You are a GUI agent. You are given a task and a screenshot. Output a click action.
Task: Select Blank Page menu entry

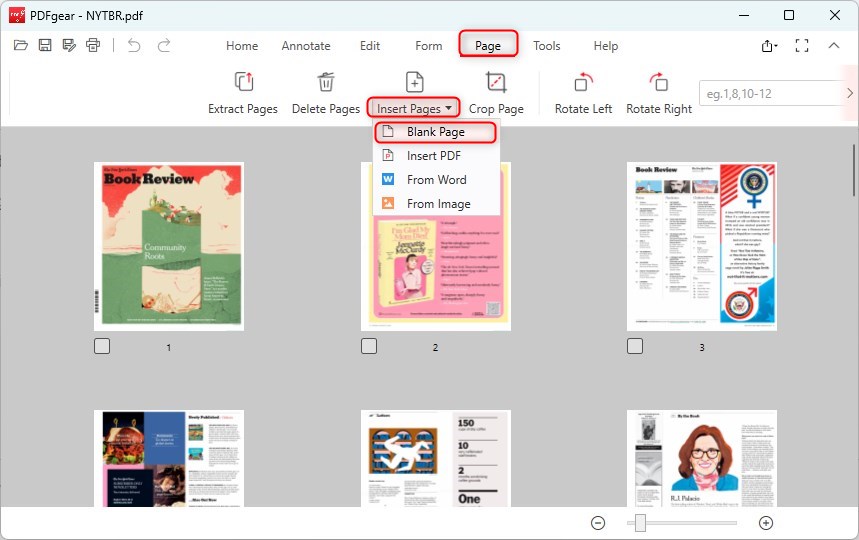pyautogui.click(x=436, y=132)
